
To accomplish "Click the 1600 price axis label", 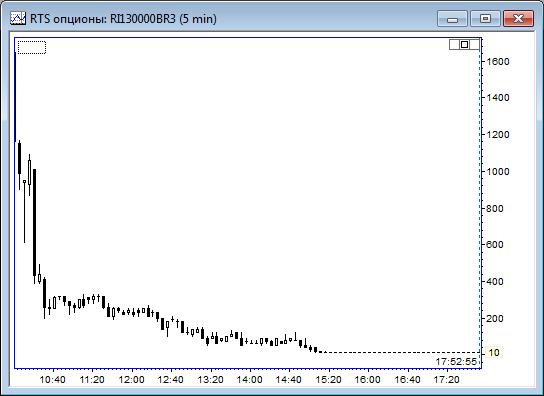I will click(x=498, y=61).
